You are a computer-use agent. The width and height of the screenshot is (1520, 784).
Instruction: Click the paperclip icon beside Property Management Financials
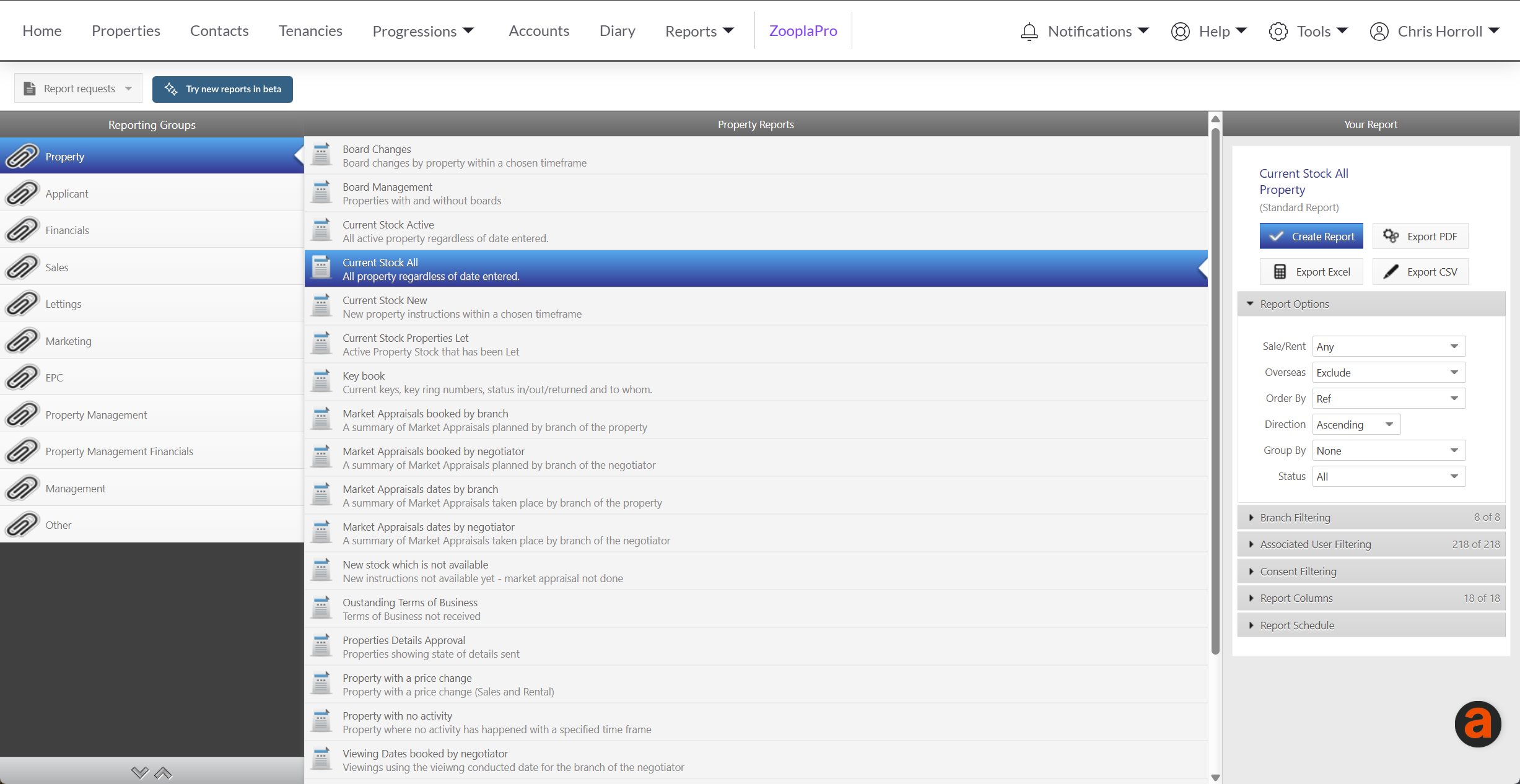[22, 451]
